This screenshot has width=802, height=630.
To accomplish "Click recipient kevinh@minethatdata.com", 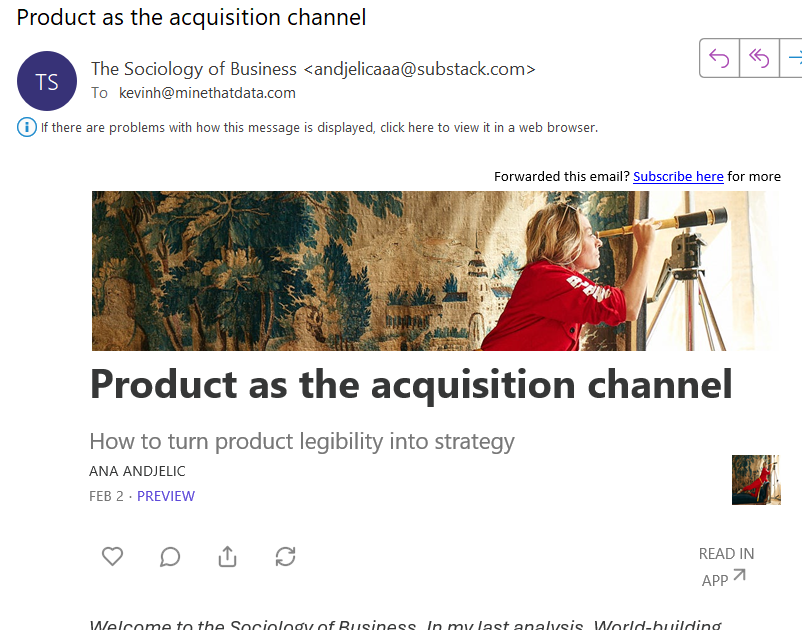I will click(x=207, y=93).
